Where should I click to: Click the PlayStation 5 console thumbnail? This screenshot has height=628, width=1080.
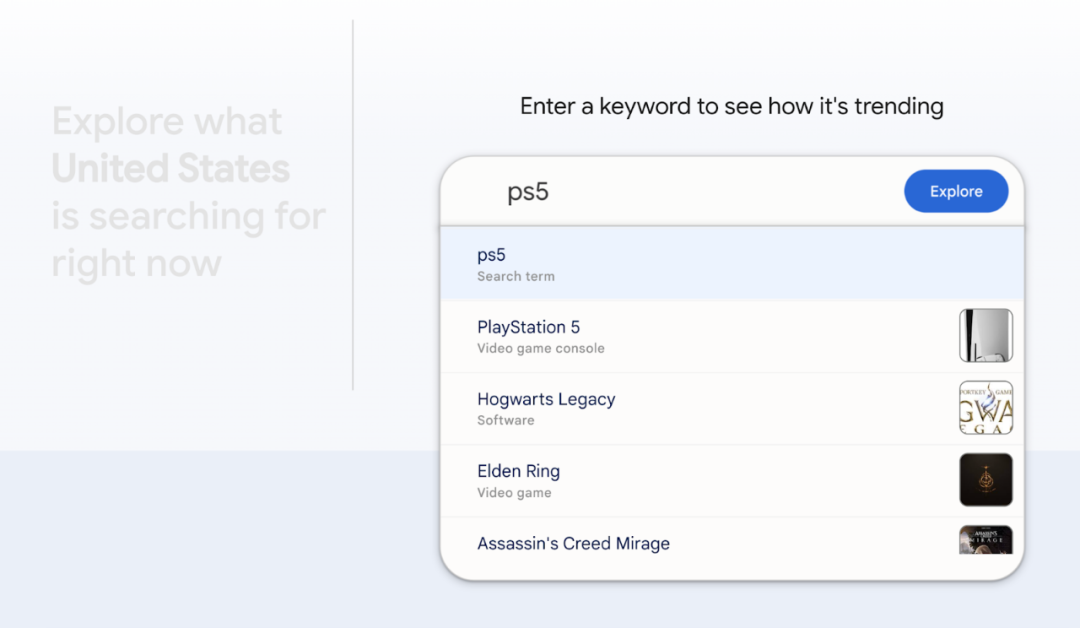[985, 335]
